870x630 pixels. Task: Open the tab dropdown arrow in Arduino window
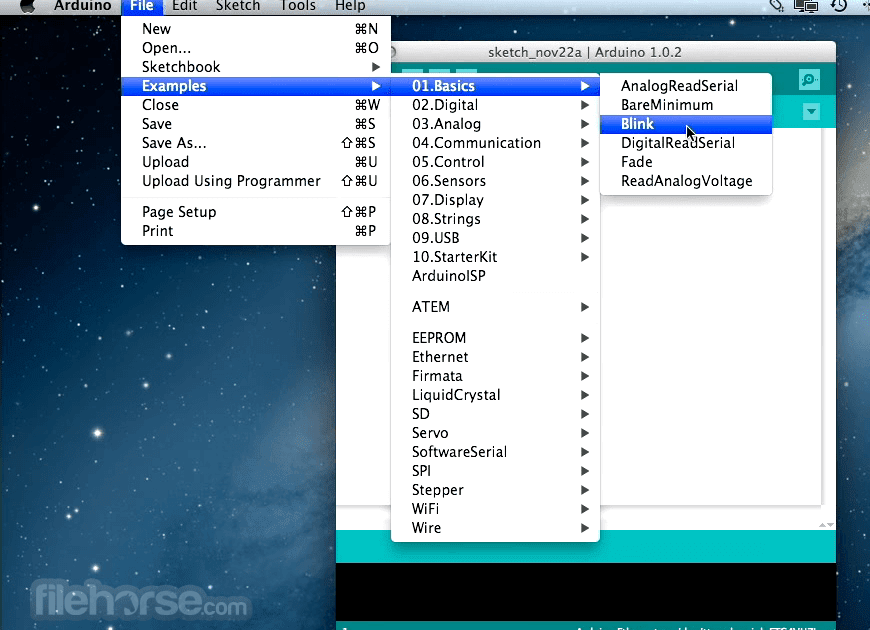click(811, 112)
